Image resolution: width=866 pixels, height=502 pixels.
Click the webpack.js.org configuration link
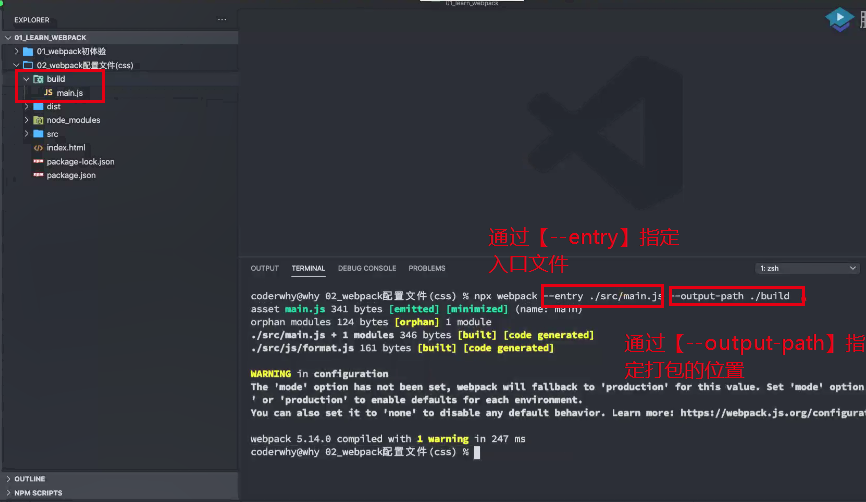[x=773, y=413]
